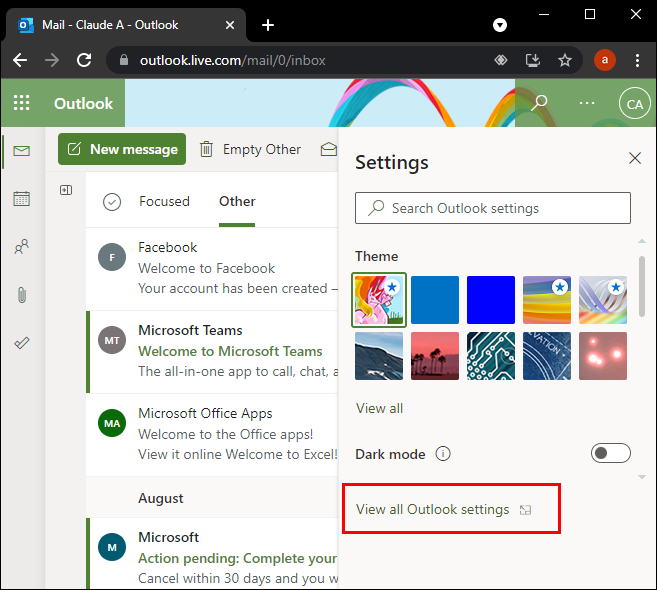Switch to the Focused tab
657x590 pixels.
point(164,202)
